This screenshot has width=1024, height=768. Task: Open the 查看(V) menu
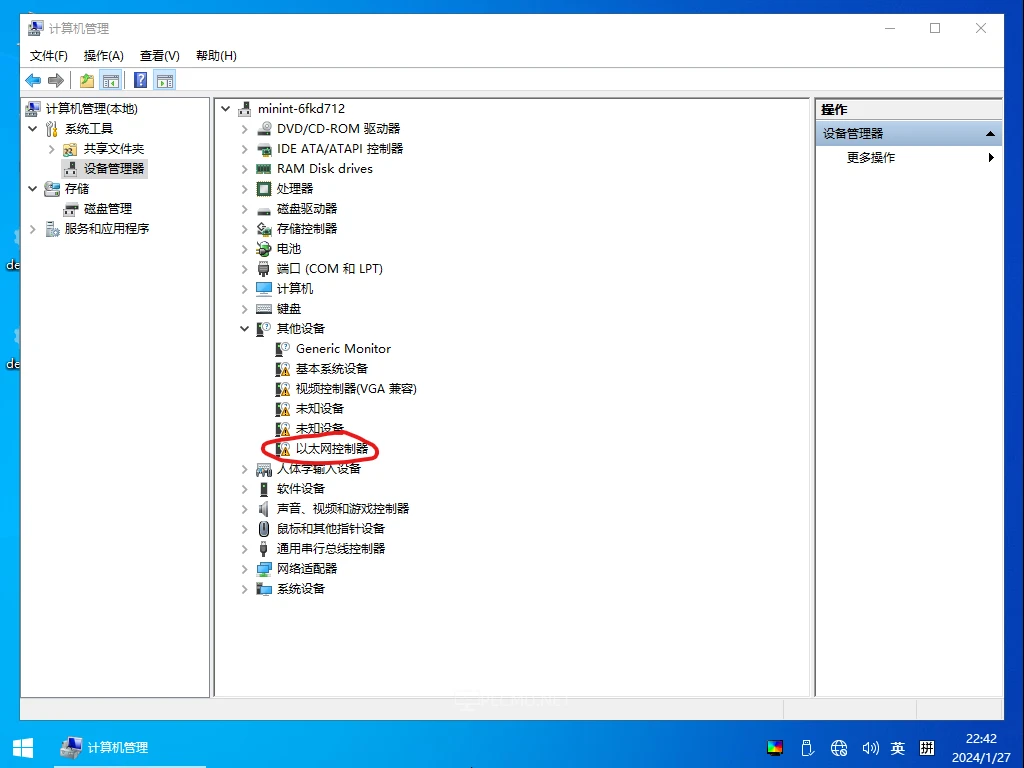click(x=159, y=56)
